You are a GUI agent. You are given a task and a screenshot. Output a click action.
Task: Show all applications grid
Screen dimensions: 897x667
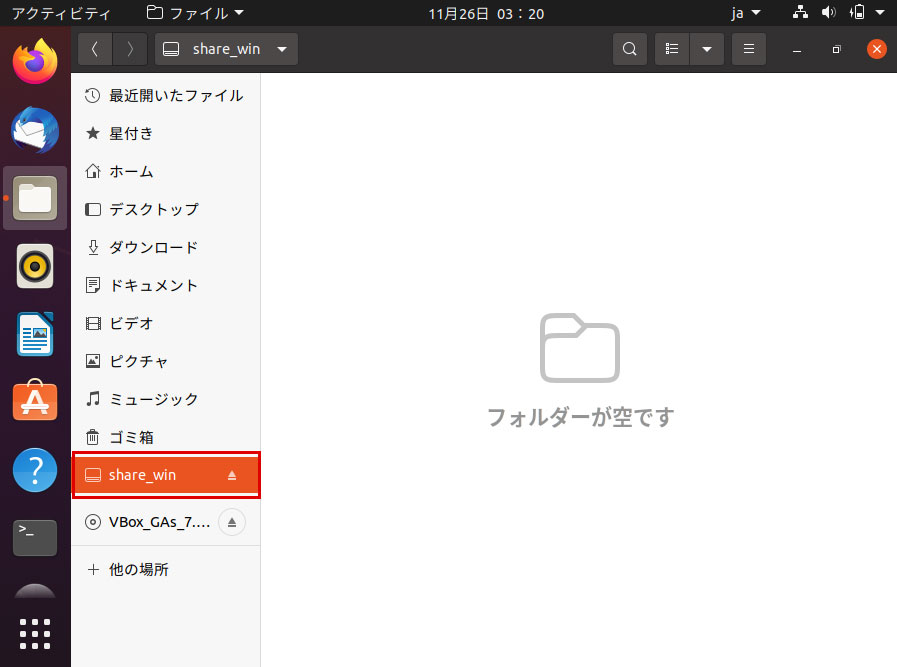click(35, 634)
